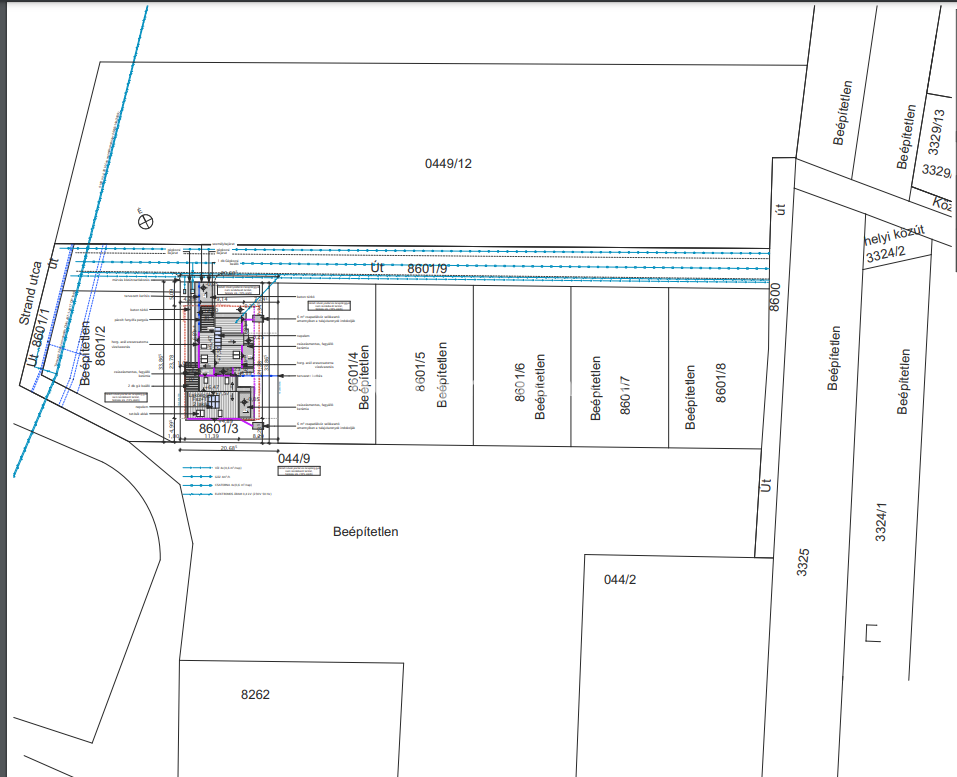
Task: Click the 3324/1 parcel label
Action: click(881, 522)
